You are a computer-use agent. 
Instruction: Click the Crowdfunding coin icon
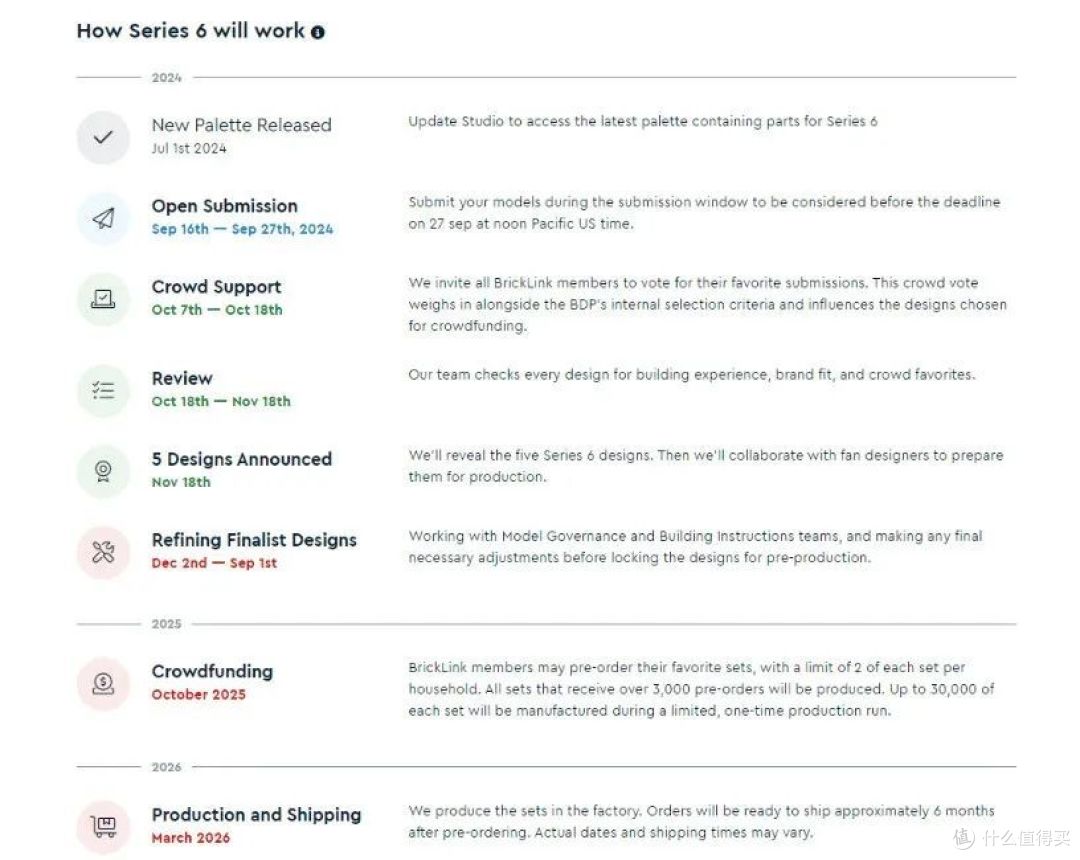(x=103, y=683)
